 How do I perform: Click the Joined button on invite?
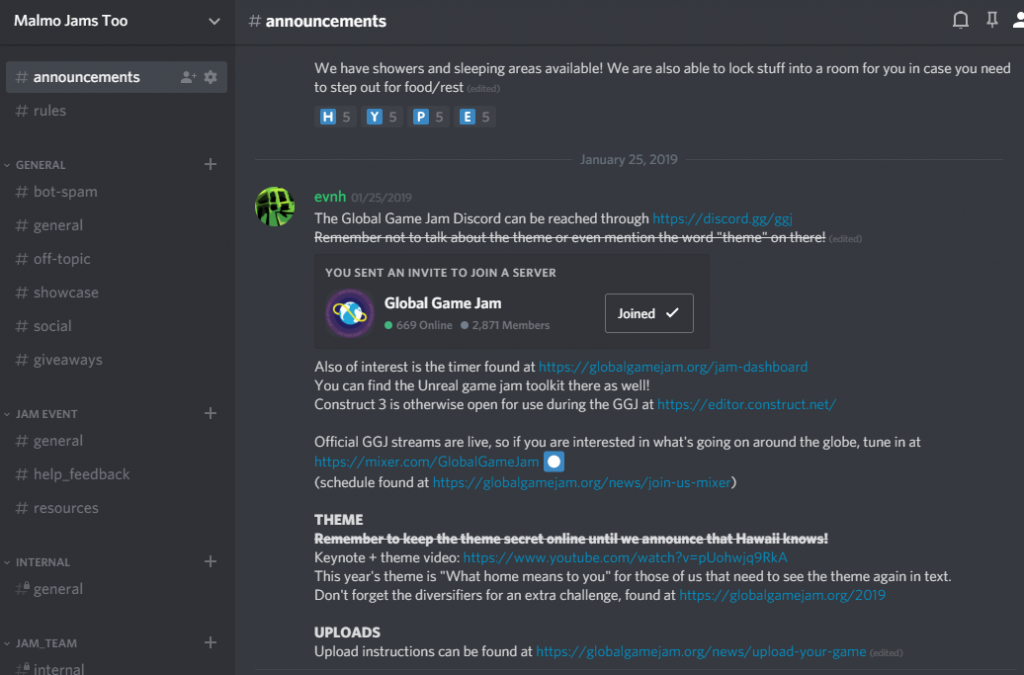coord(648,313)
